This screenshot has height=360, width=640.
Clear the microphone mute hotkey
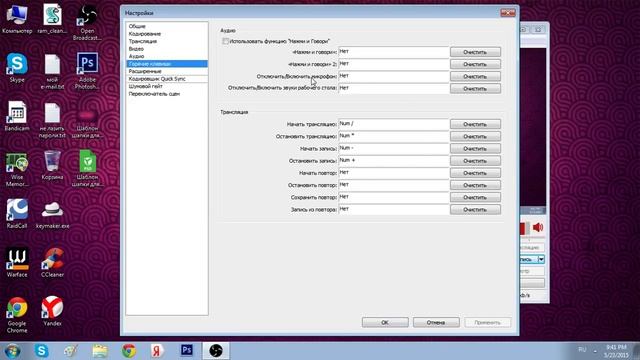[x=475, y=76]
